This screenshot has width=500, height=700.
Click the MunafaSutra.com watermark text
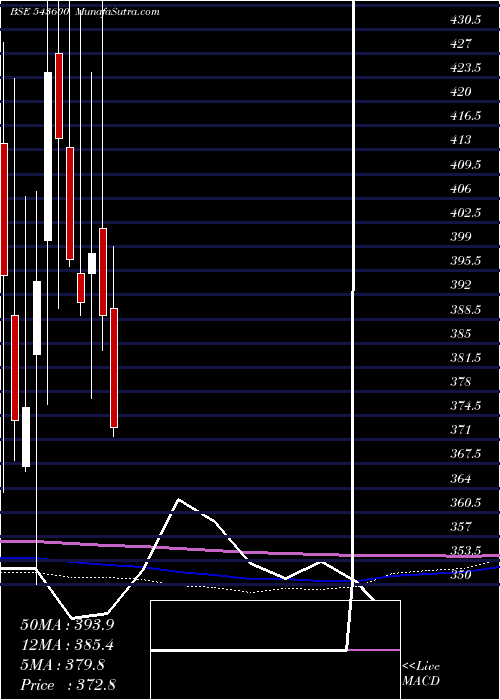[117, 12]
